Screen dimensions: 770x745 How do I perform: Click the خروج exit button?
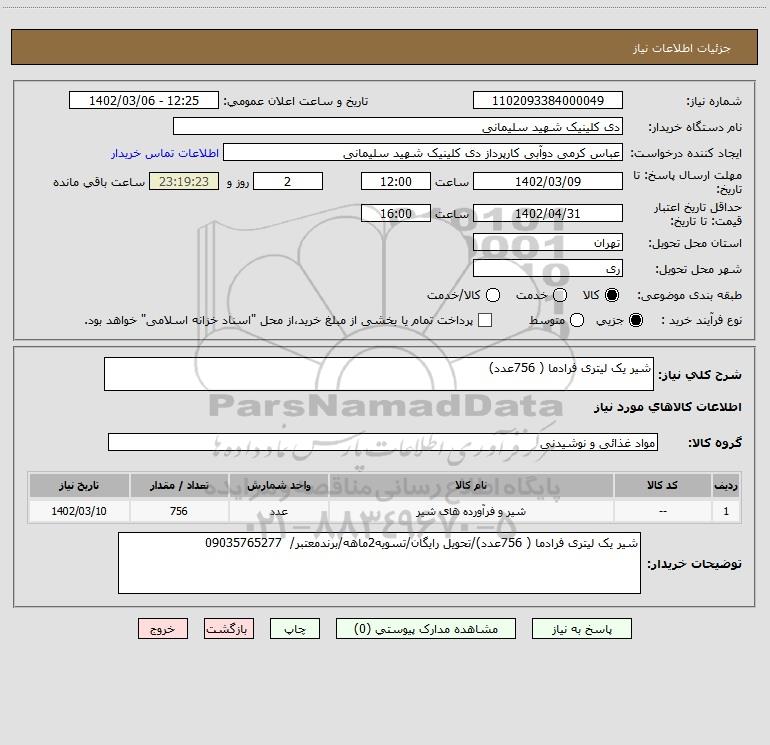tap(163, 629)
